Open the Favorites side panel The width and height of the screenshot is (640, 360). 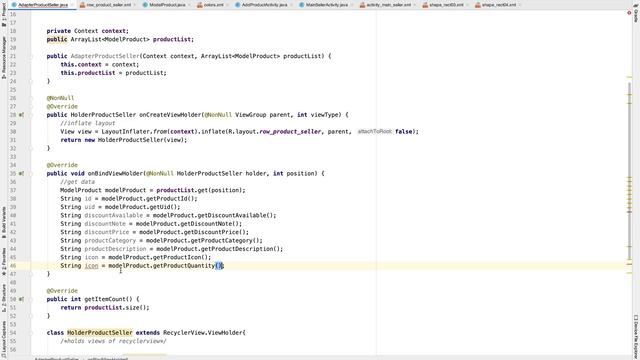pos(4,261)
